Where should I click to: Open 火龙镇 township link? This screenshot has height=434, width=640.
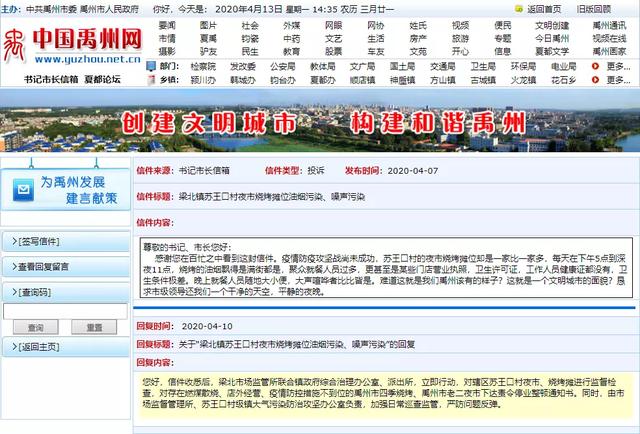coord(523,80)
